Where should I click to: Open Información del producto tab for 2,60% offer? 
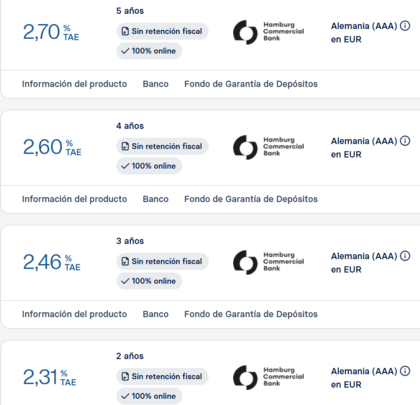tap(74, 199)
